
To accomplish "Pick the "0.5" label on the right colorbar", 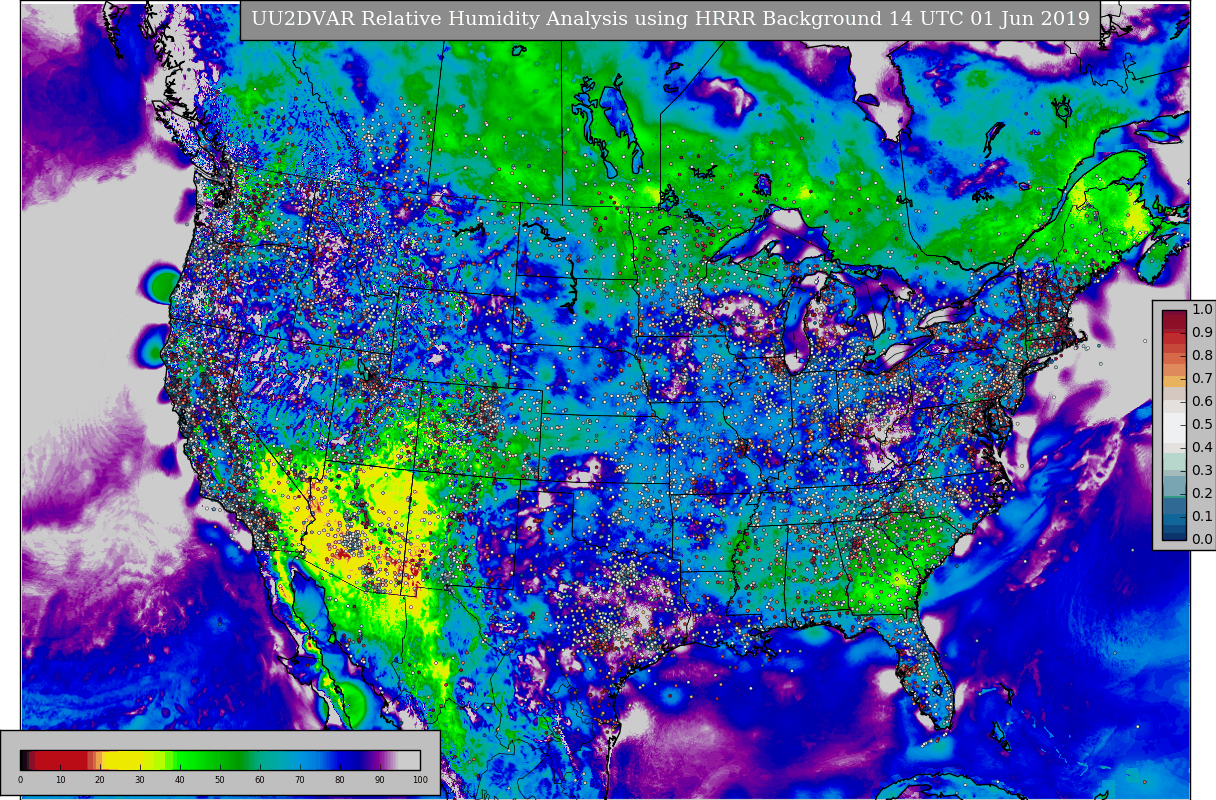I will 1202,425.
